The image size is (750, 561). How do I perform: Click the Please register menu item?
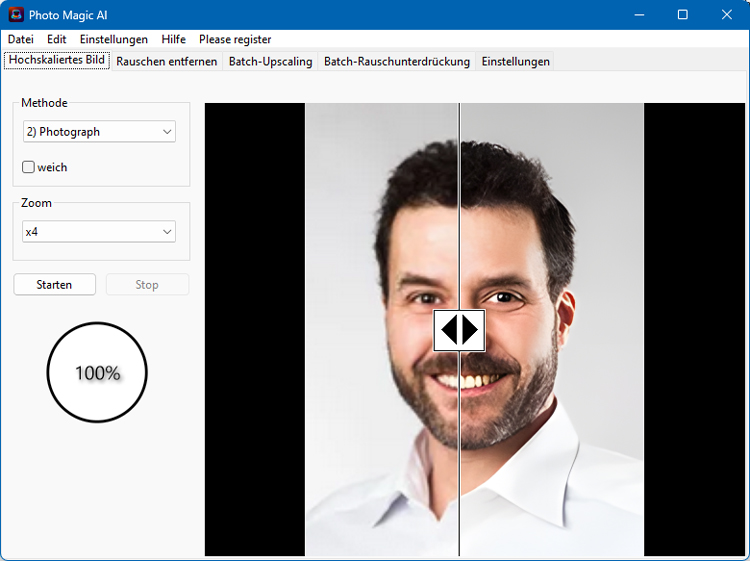235,39
